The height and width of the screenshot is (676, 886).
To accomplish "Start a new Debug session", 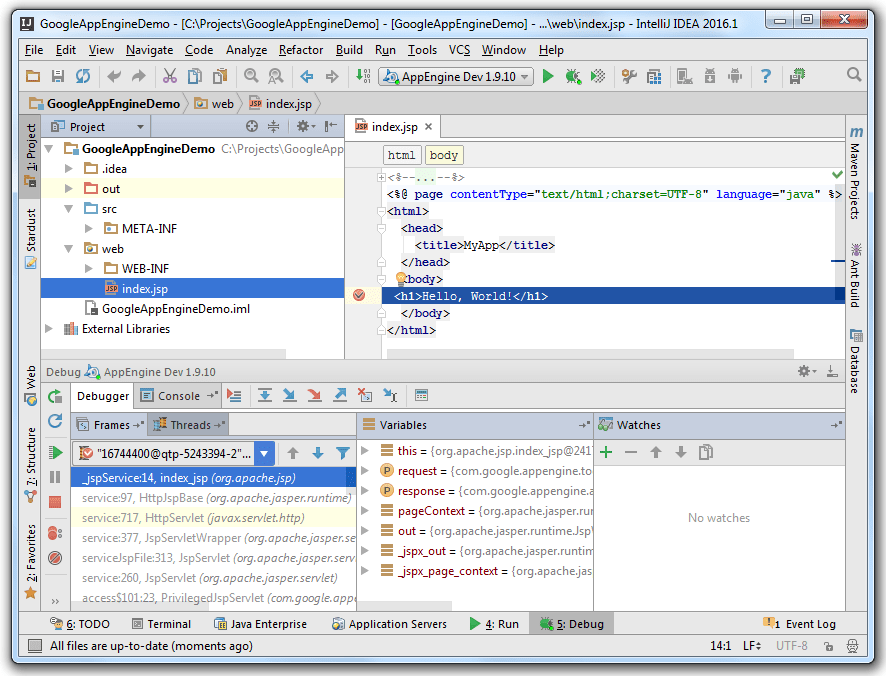I will tap(571, 75).
